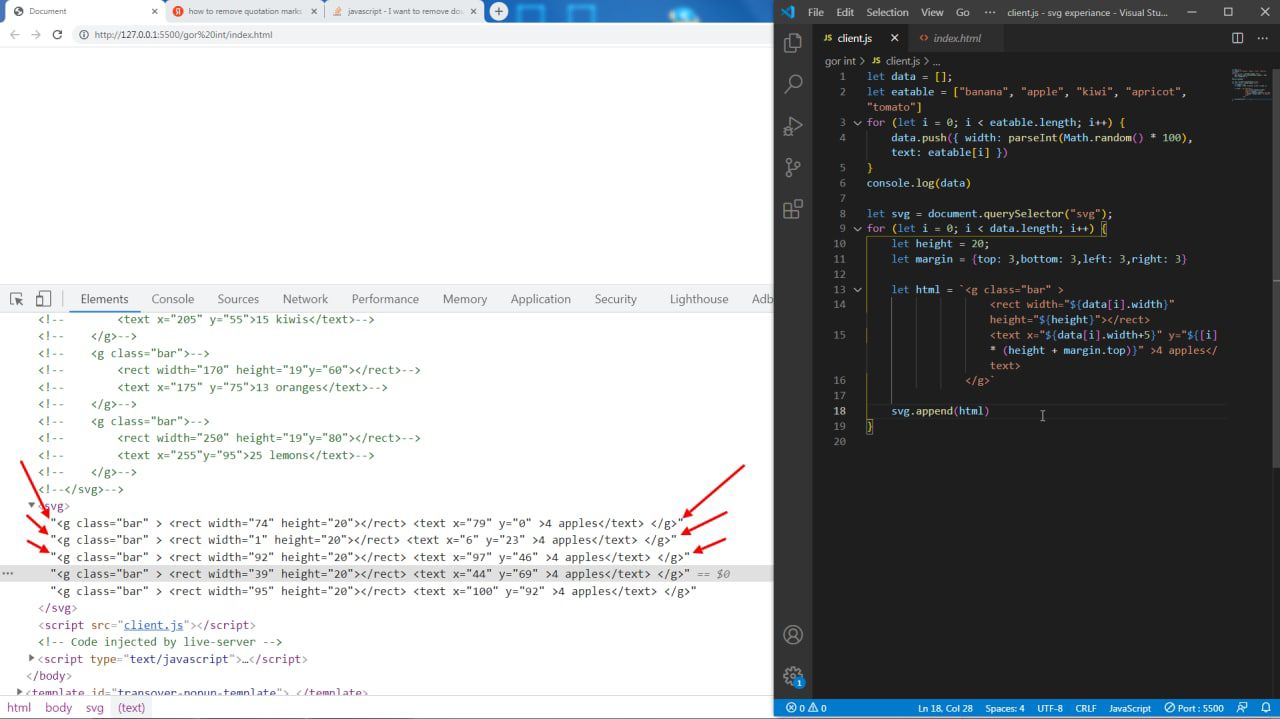The image size is (1280, 719).
Task: Select the width="39" text row in Elements
Action: tap(386, 574)
